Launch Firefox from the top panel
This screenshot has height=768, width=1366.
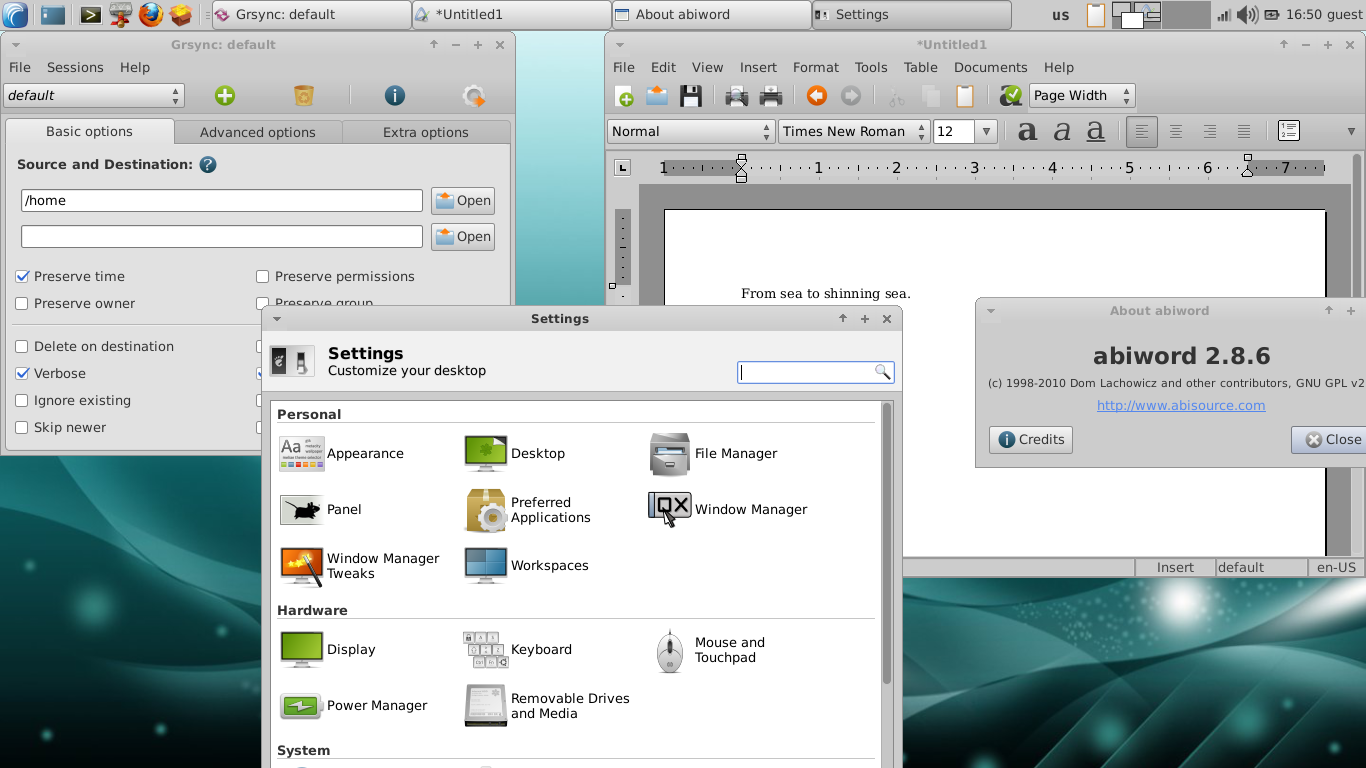151,15
